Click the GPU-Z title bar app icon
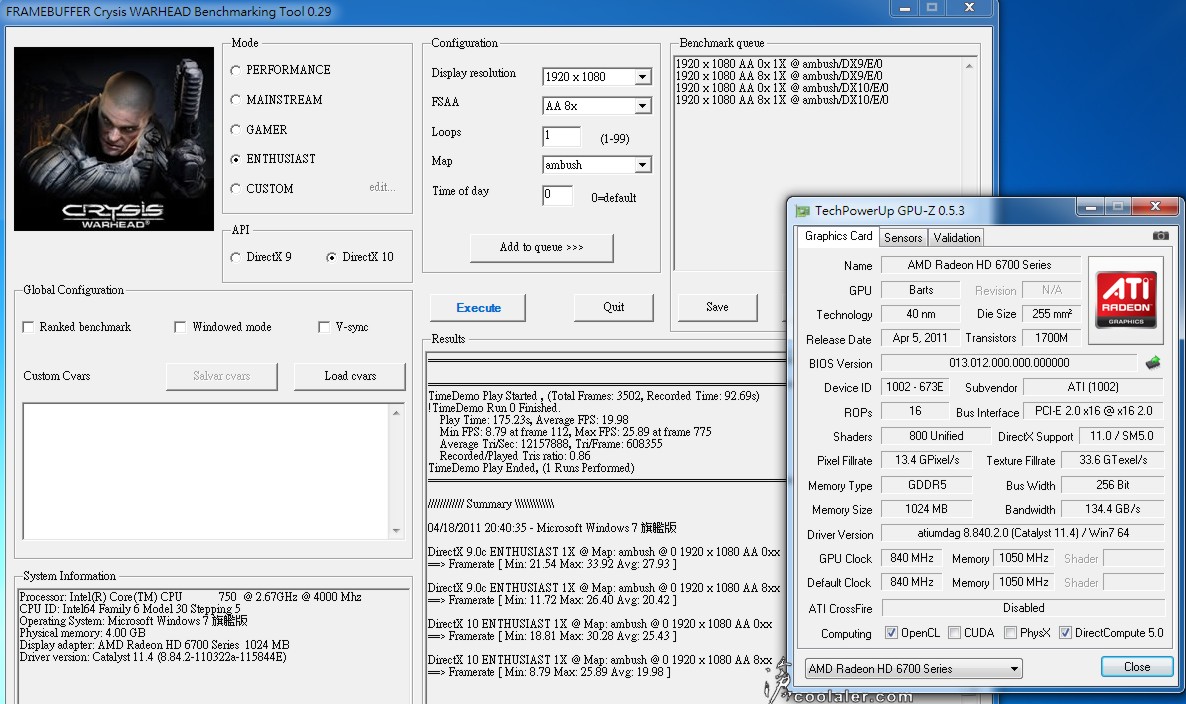The image size is (1186, 704). (803, 211)
